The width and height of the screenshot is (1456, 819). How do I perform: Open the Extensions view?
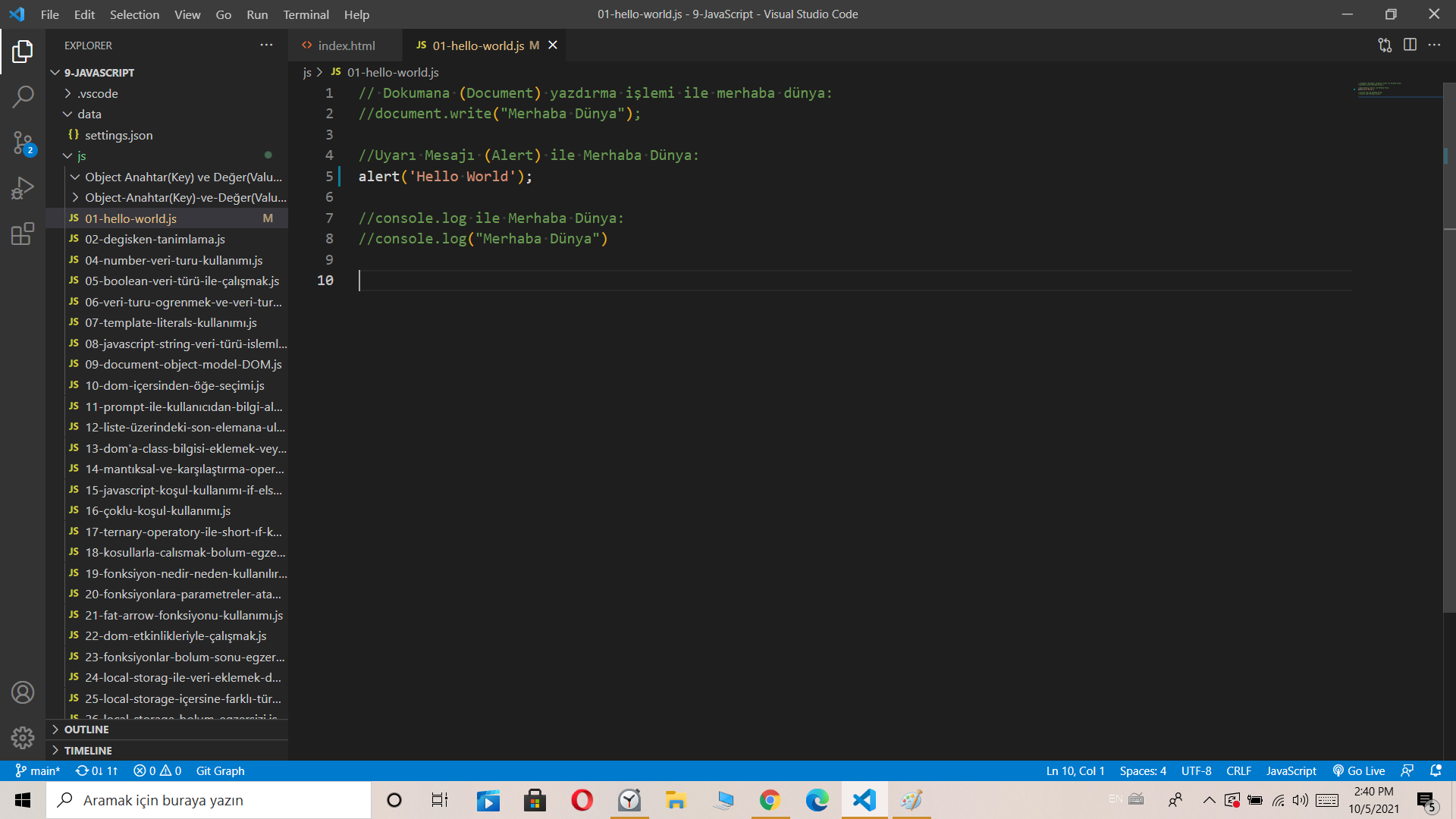23,234
